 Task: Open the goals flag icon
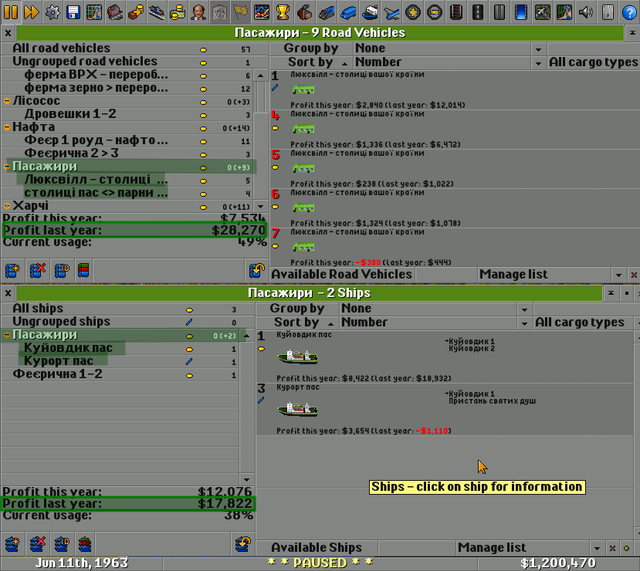coord(241,11)
